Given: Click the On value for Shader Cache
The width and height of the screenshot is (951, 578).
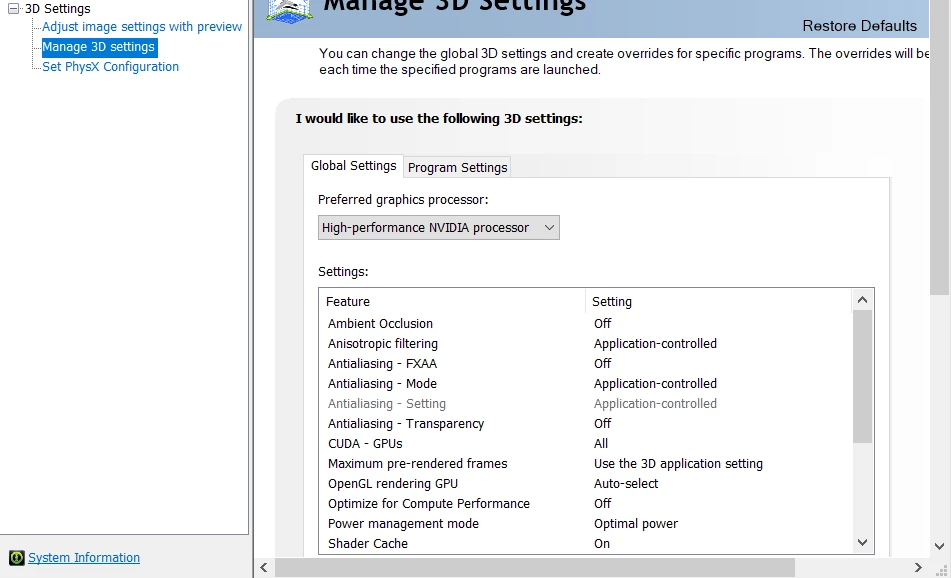Looking at the screenshot, I should click(602, 543).
